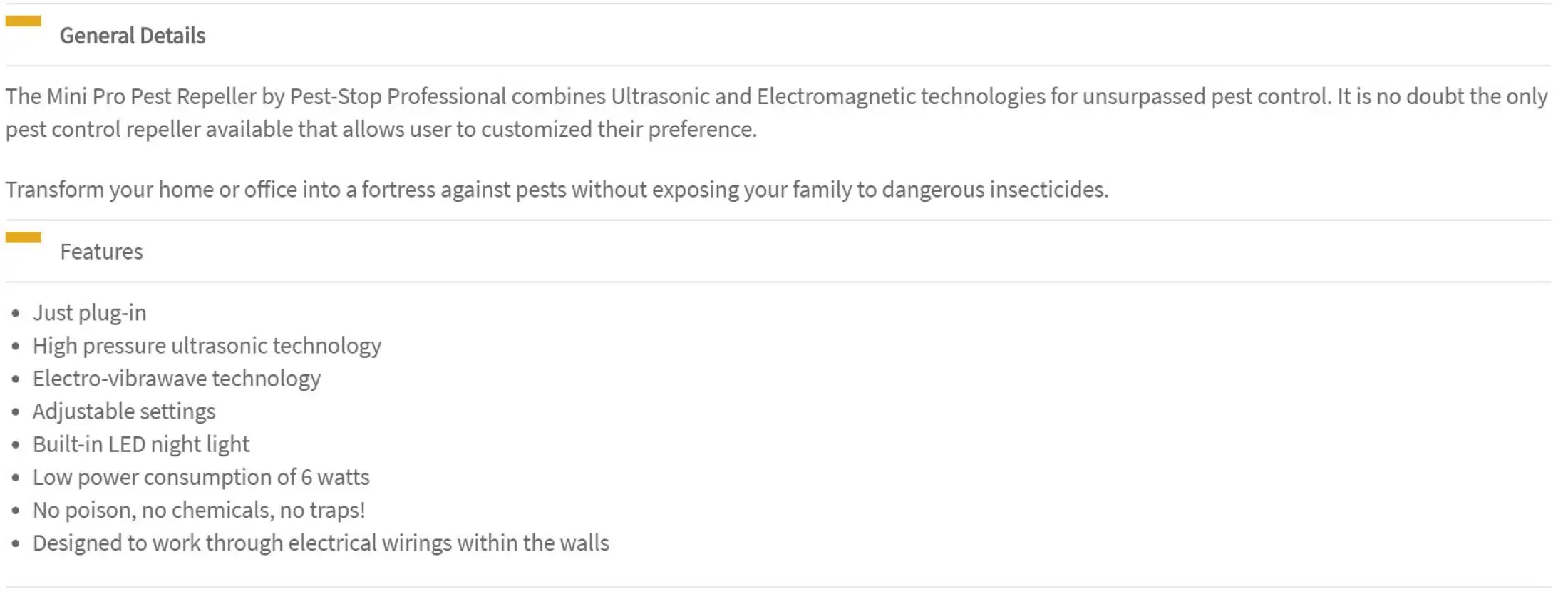Click 'dangerous insecticides' at the paragraph end
The image size is (1568, 599).
[x=995, y=190]
